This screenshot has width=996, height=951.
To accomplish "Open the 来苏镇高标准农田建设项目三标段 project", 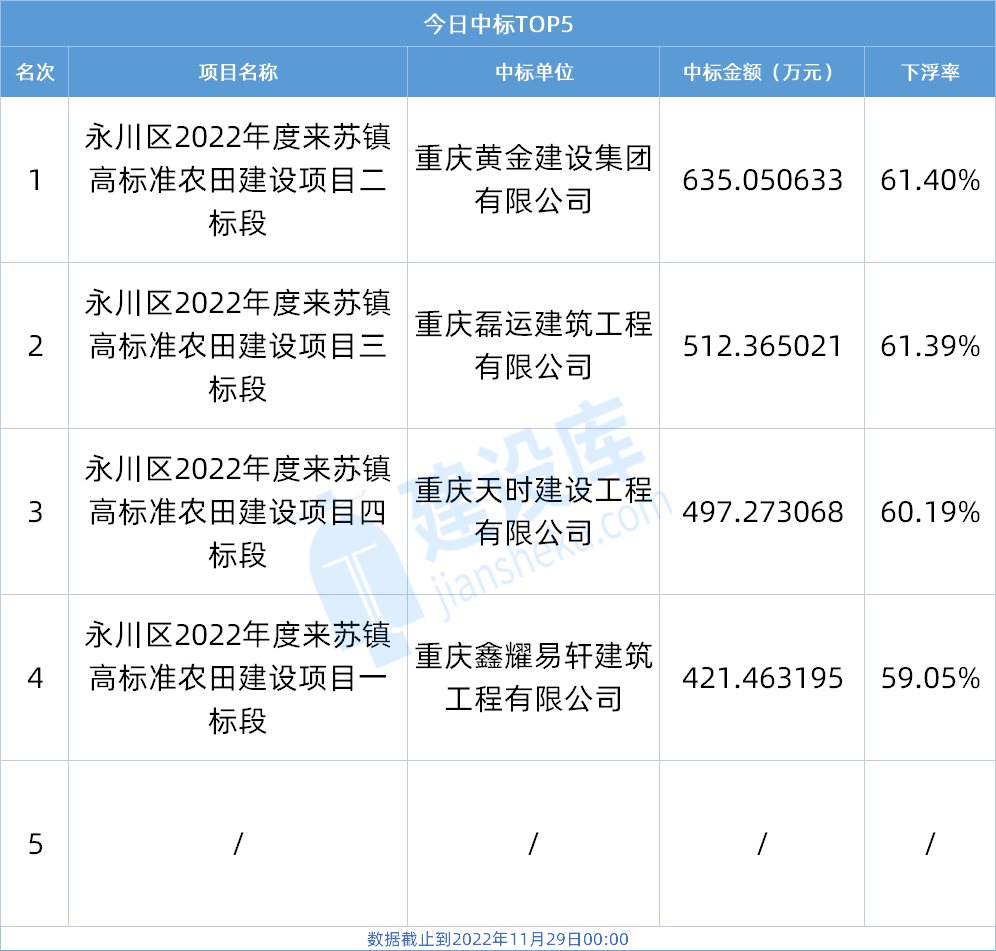I will pos(238,346).
